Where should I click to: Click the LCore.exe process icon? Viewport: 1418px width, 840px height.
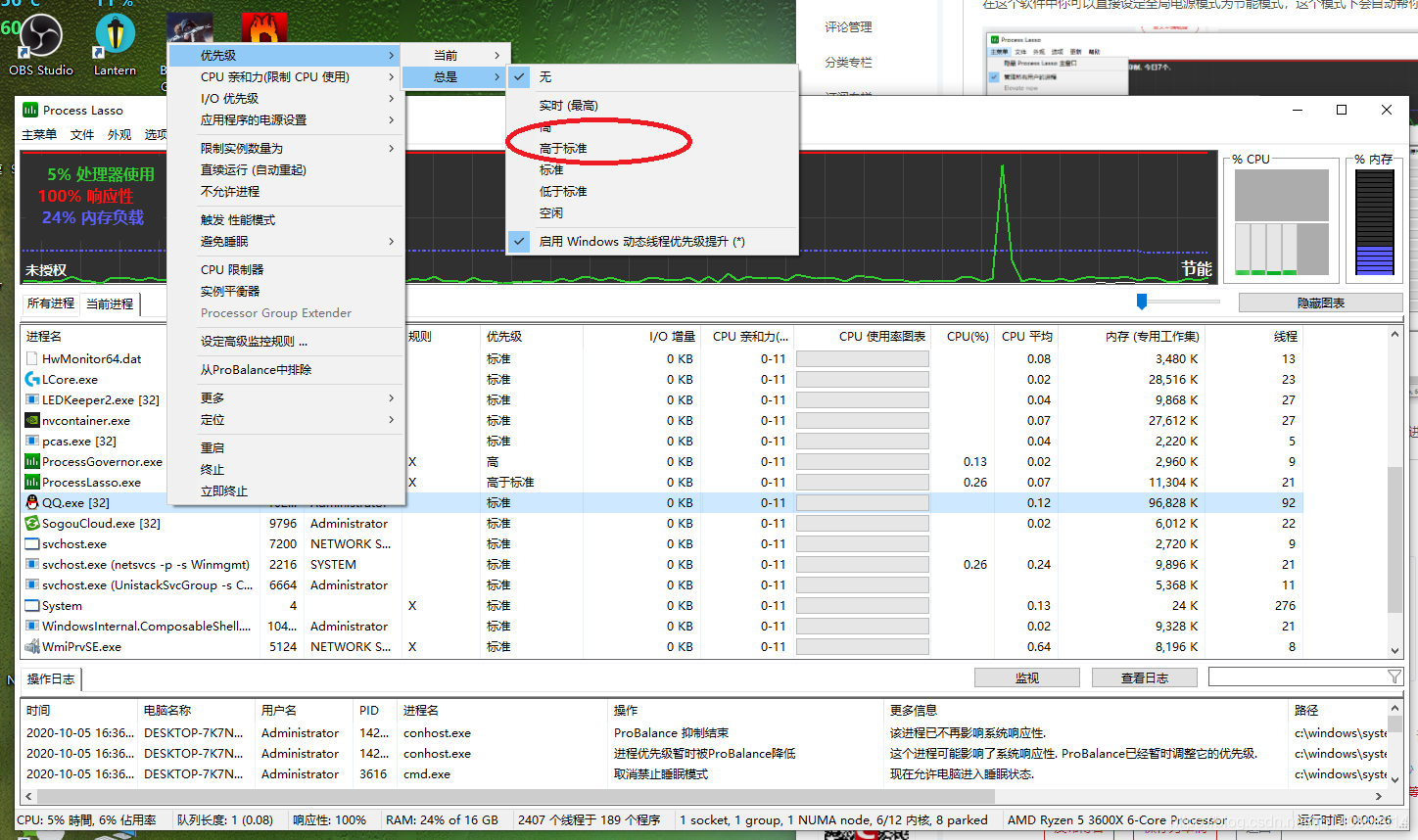coord(32,380)
